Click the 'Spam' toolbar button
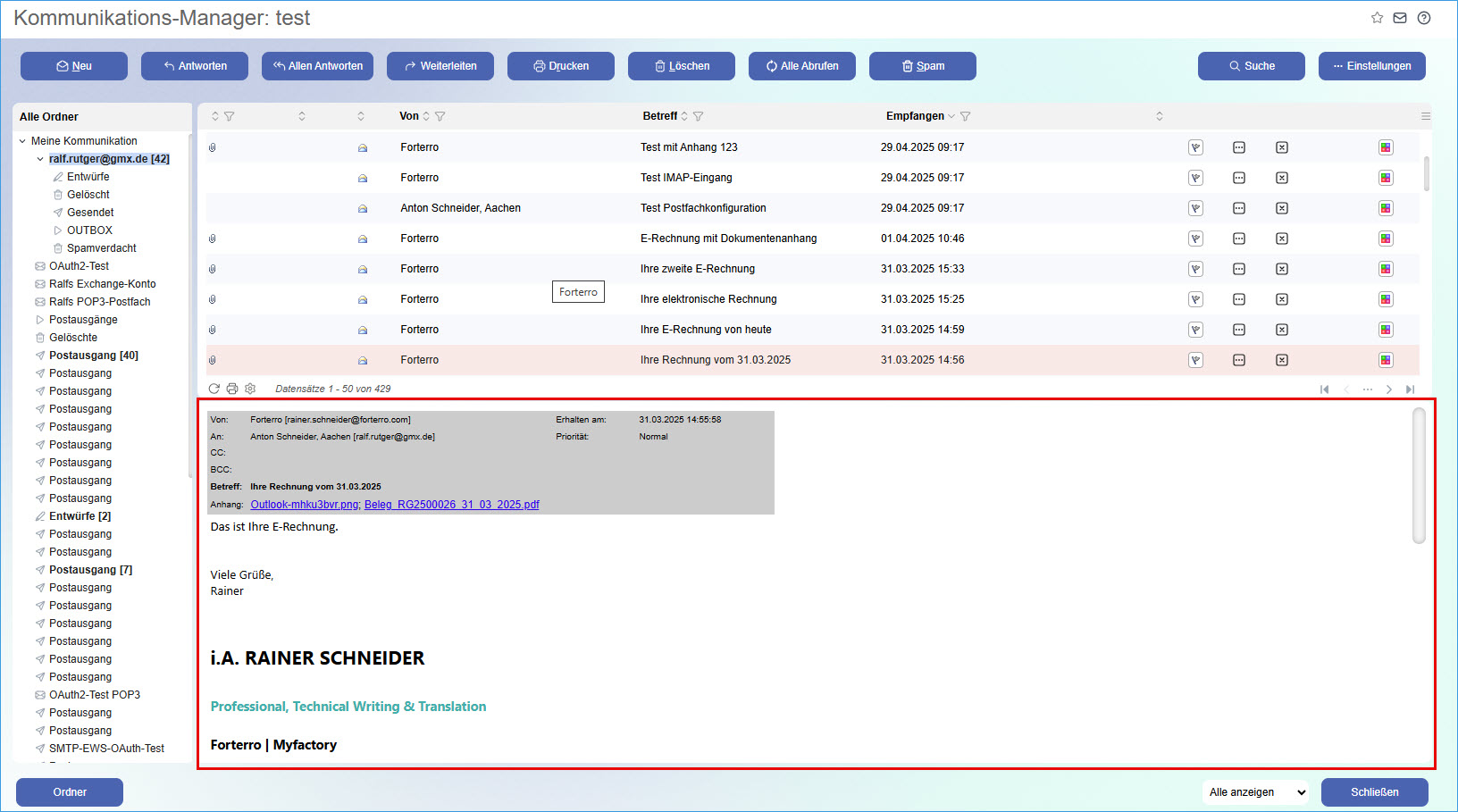This screenshot has height=812, width=1458. tap(922, 65)
